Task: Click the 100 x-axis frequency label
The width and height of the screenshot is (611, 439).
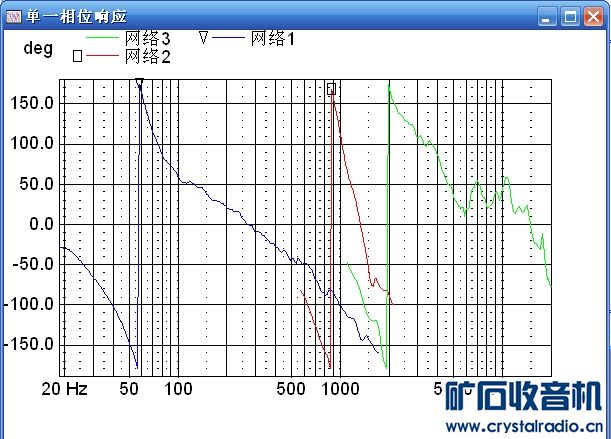Action: click(x=178, y=389)
